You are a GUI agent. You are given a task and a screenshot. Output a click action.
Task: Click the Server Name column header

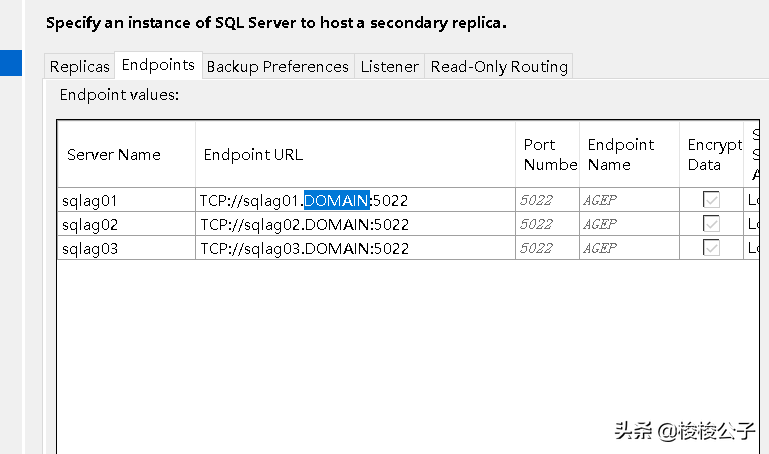[127, 154]
